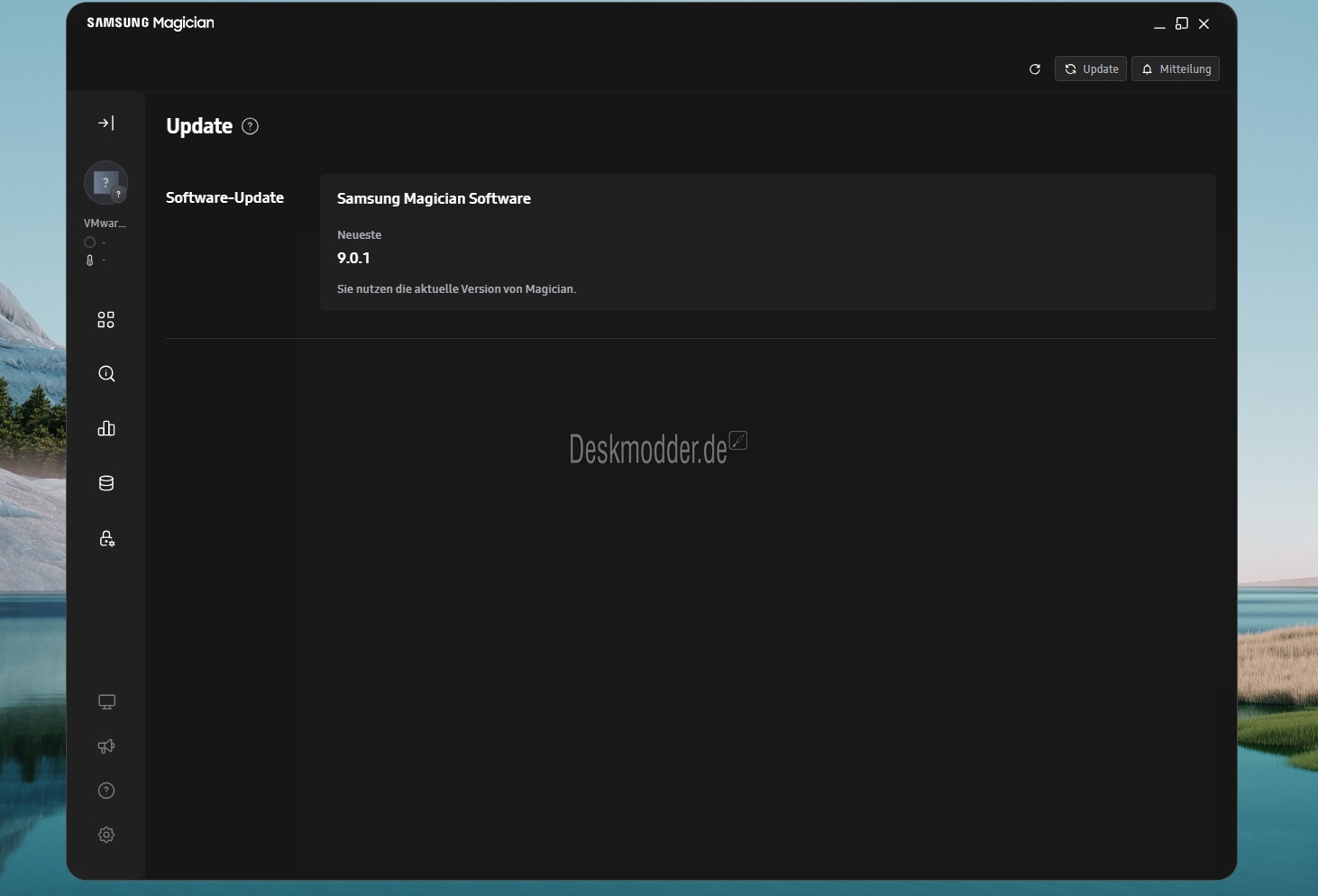Select the VMware drive avatar

(x=105, y=183)
